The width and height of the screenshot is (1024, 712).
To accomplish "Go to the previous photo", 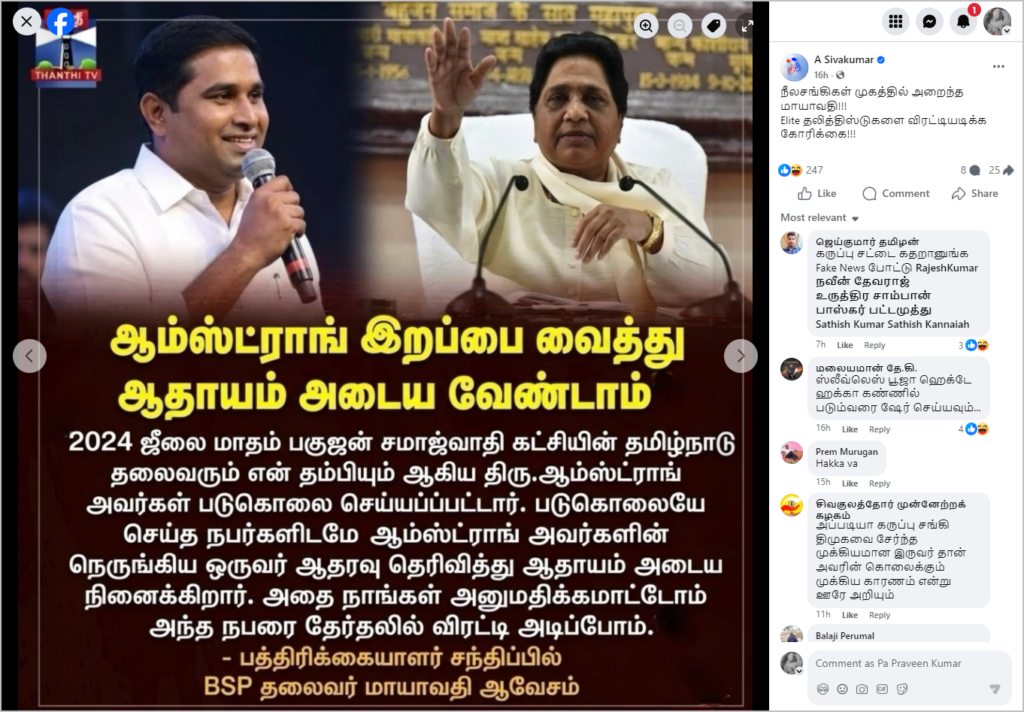I will pos(29,356).
